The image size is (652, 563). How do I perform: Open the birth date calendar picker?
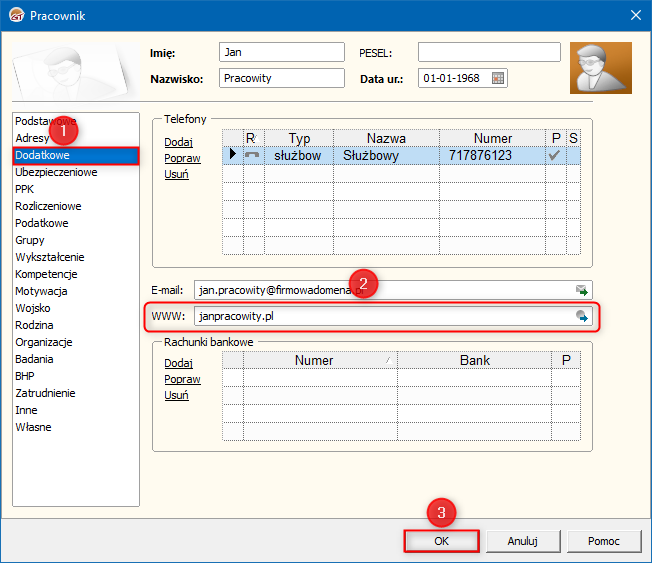499,78
